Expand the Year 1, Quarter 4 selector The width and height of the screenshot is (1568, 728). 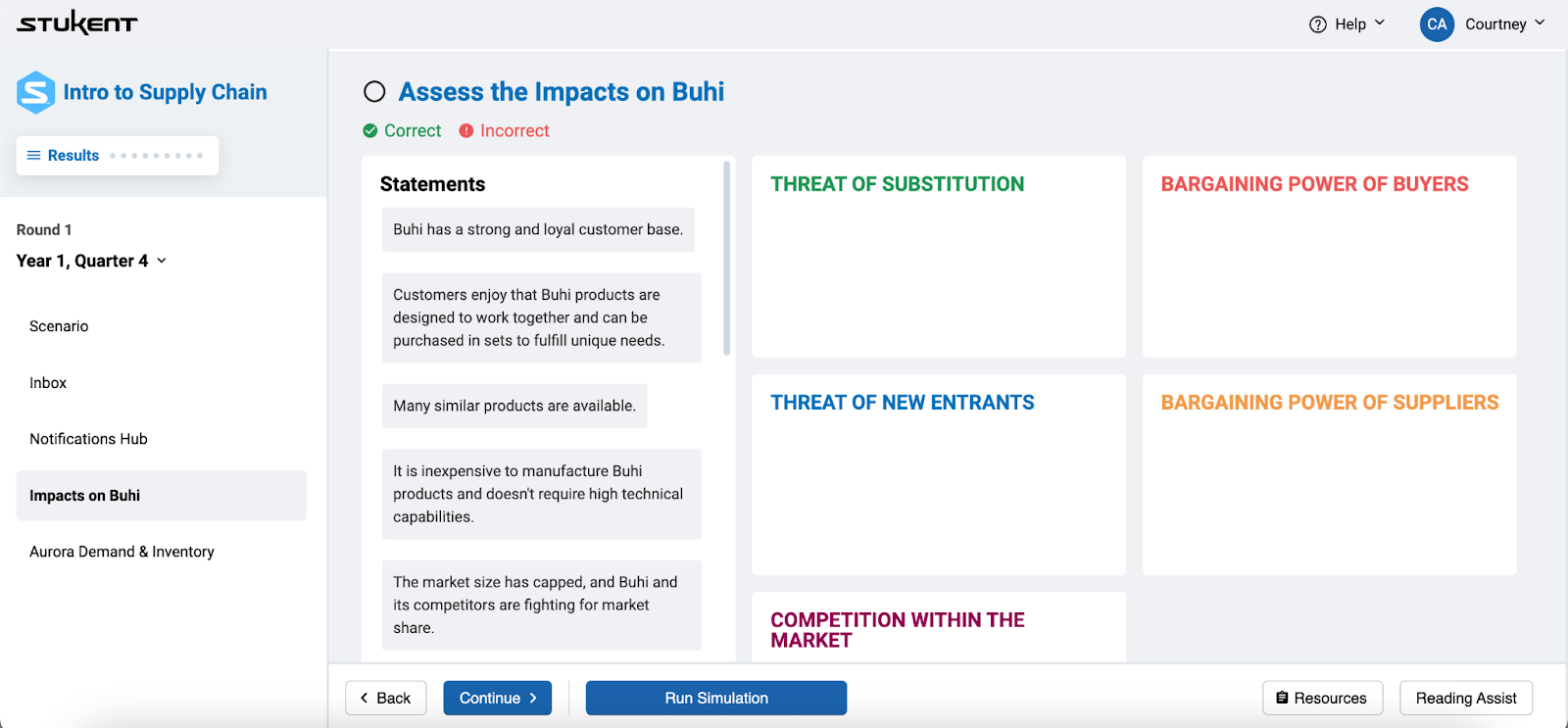[x=92, y=261]
